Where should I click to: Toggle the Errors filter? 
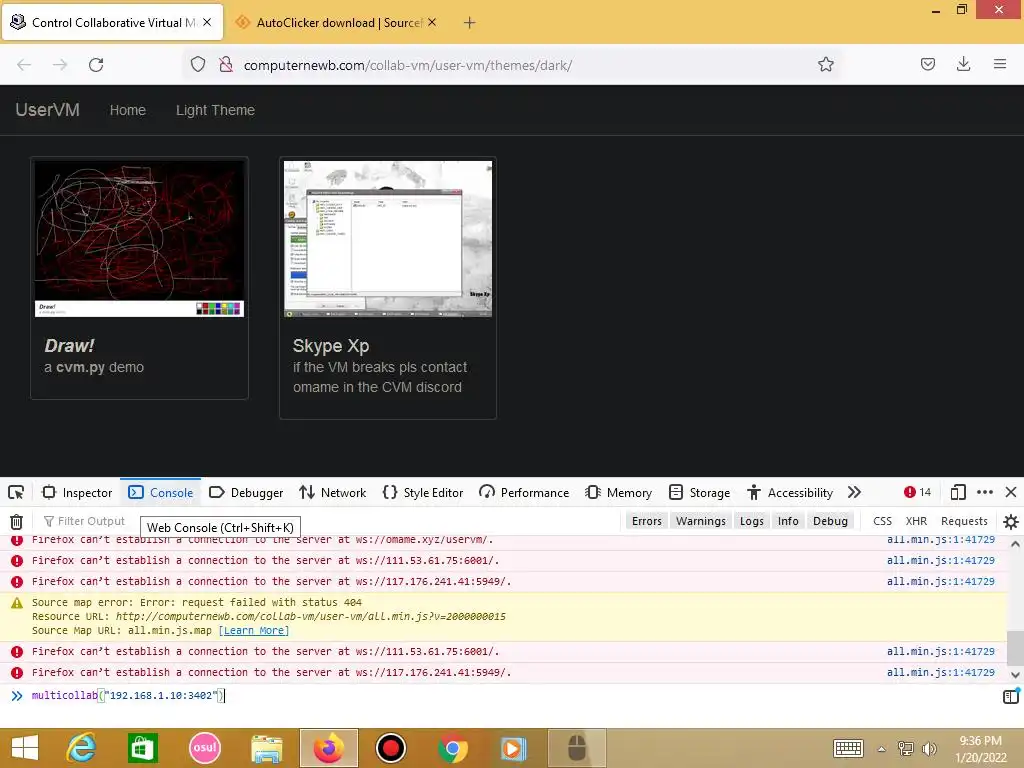(x=647, y=520)
